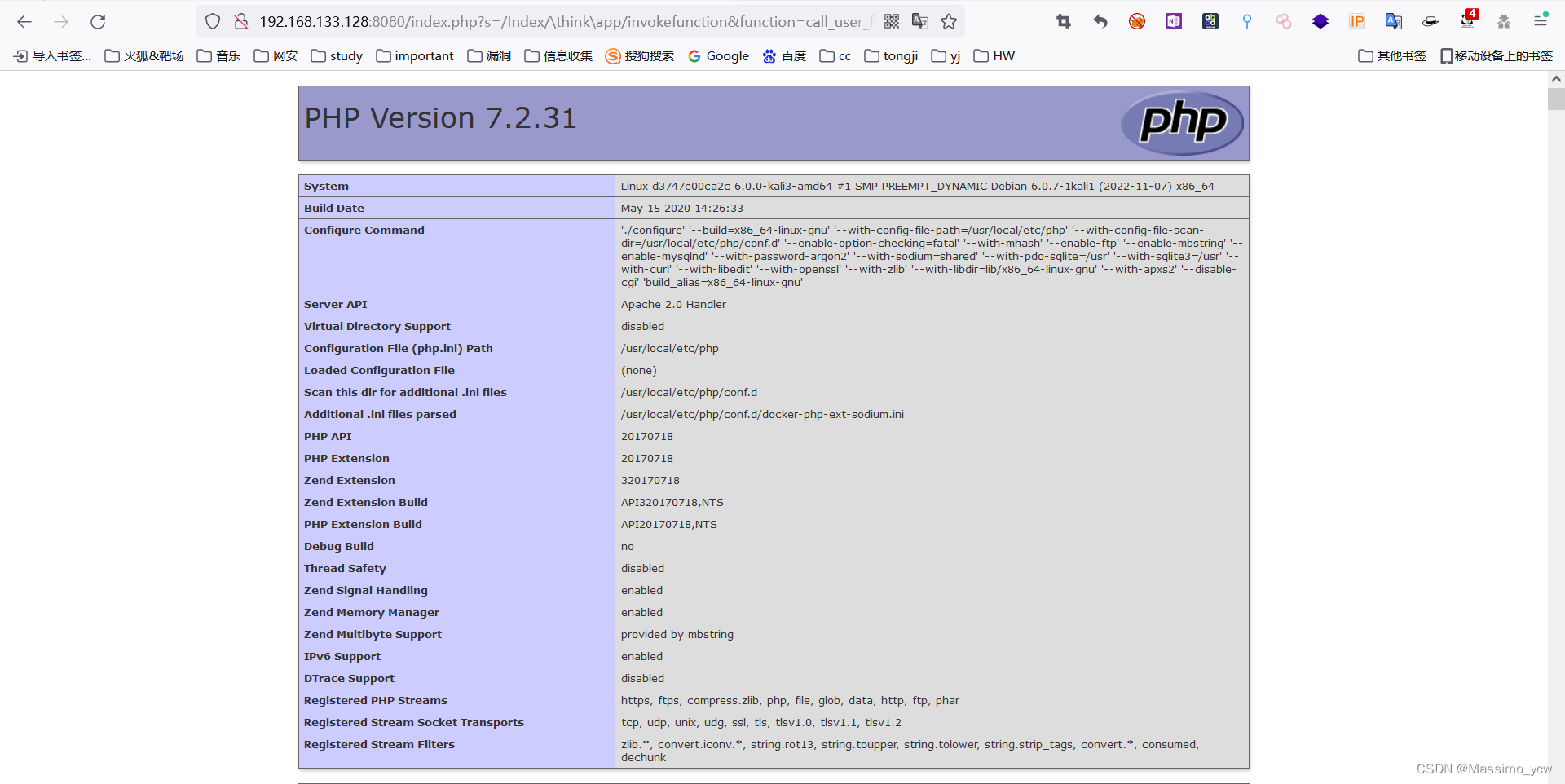Expand the tongji bookmarks folder
Screen dimensions: 1565x784
(891, 56)
